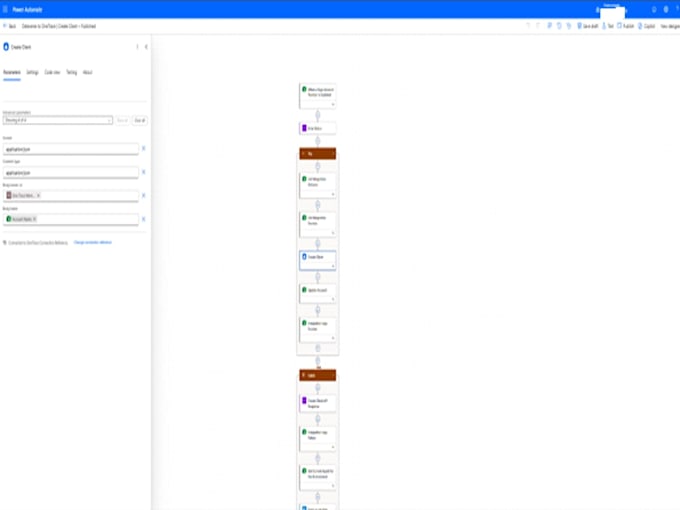Insert a step between Try and Catch scopes
This screenshot has width=680, height=510.
[x=317, y=361]
